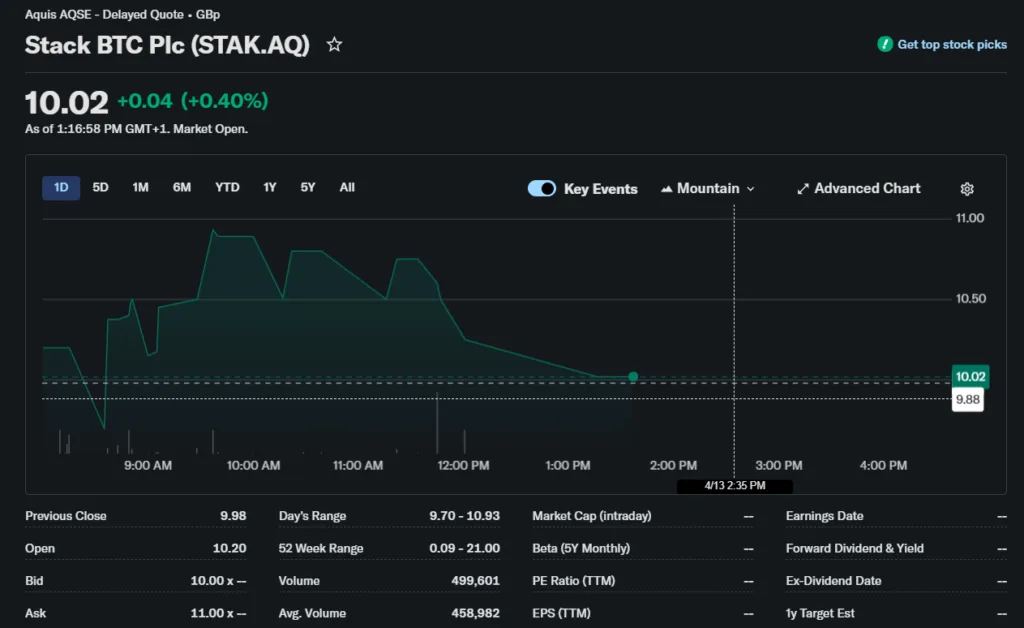
Task: Select the 1D tab
Action: (x=60, y=187)
